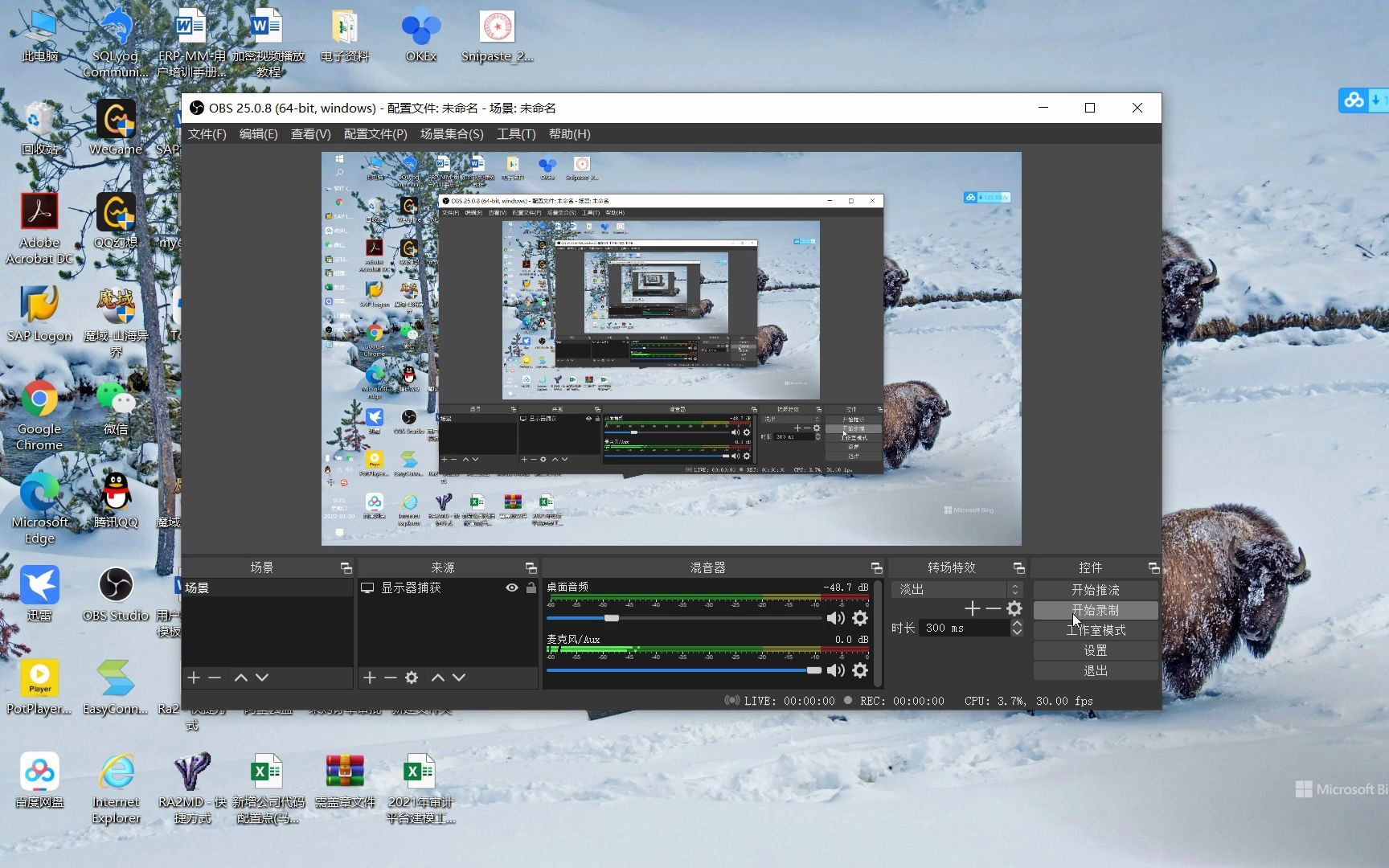Adjust 桌面音频 volume slider
The width and height of the screenshot is (1389, 868).
tap(612, 618)
